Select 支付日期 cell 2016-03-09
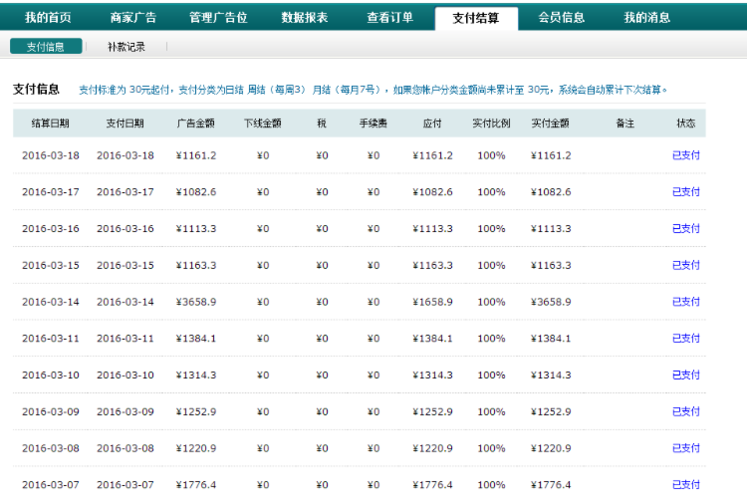Image resolution: width=747 pixels, height=500 pixels. [x=125, y=412]
